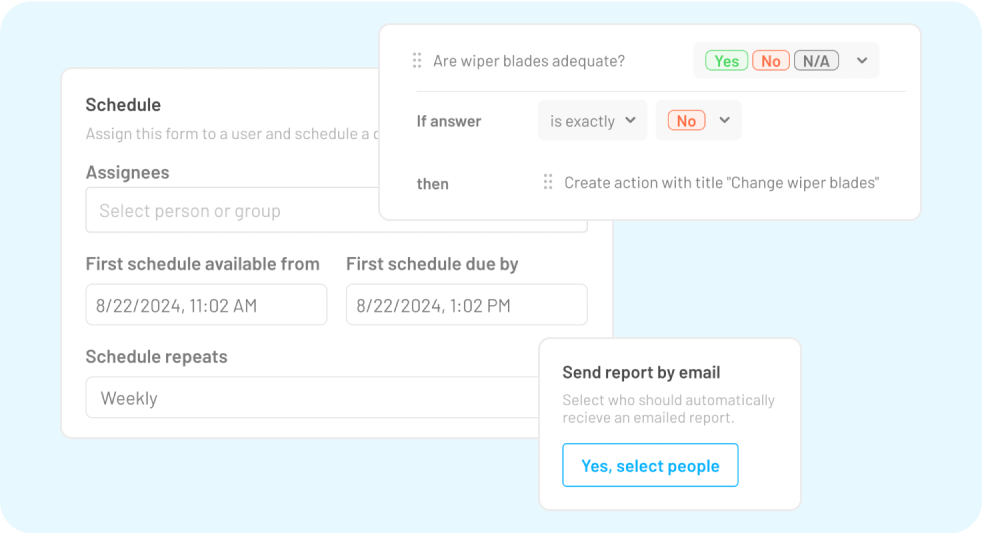Pick the N/A response chip
Screen dimensions: 982x533
tap(816, 61)
